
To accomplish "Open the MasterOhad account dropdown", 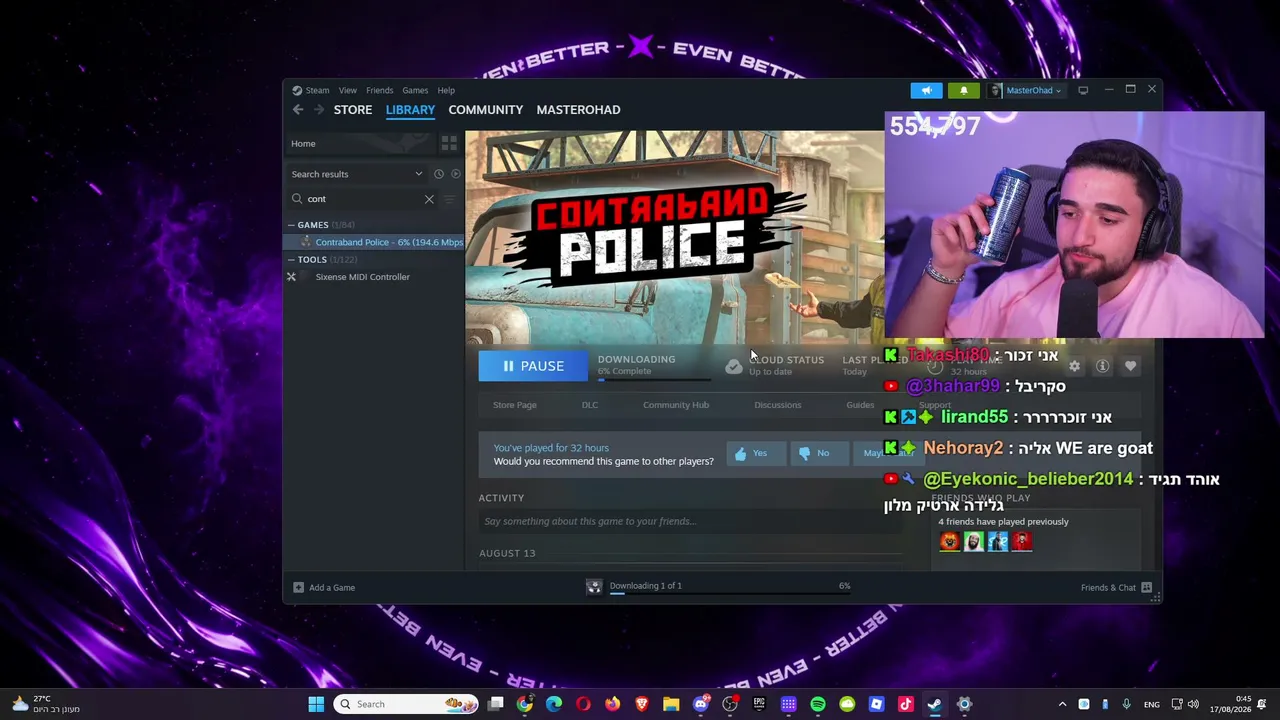I will coord(1026,90).
